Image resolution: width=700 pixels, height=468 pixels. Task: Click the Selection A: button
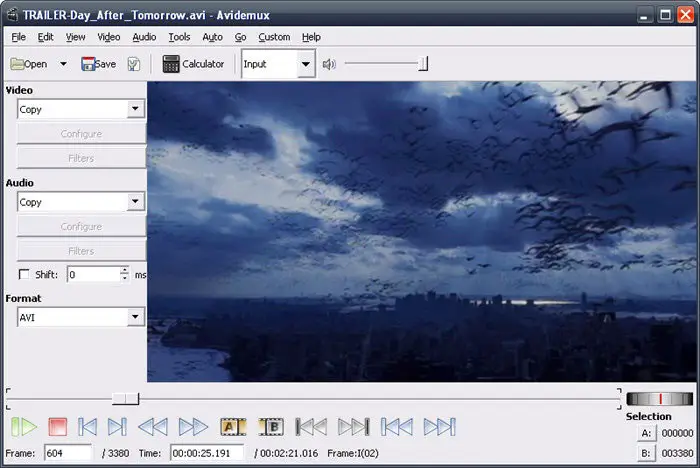[x=646, y=433]
